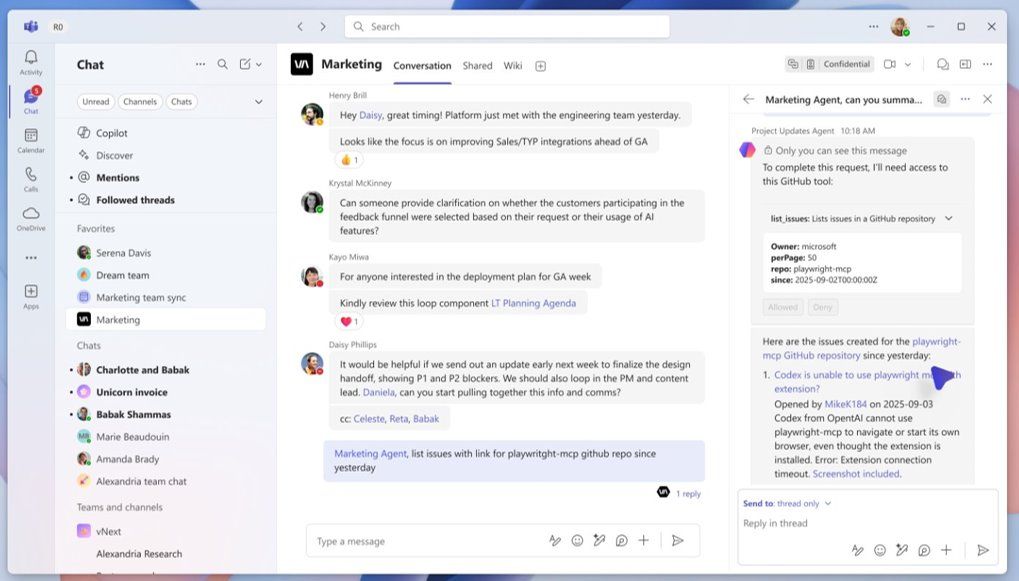Send the typed message with the send icon

coord(680,540)
